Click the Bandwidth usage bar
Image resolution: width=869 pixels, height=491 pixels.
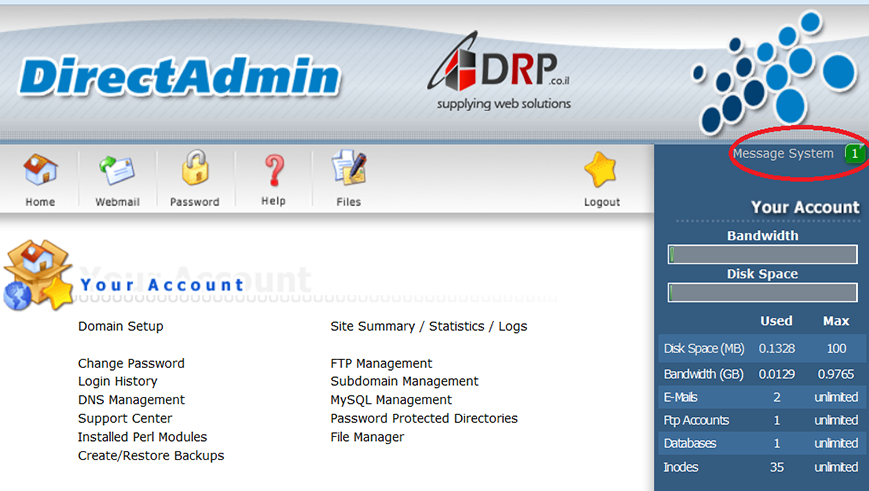(x=762, y=255)
